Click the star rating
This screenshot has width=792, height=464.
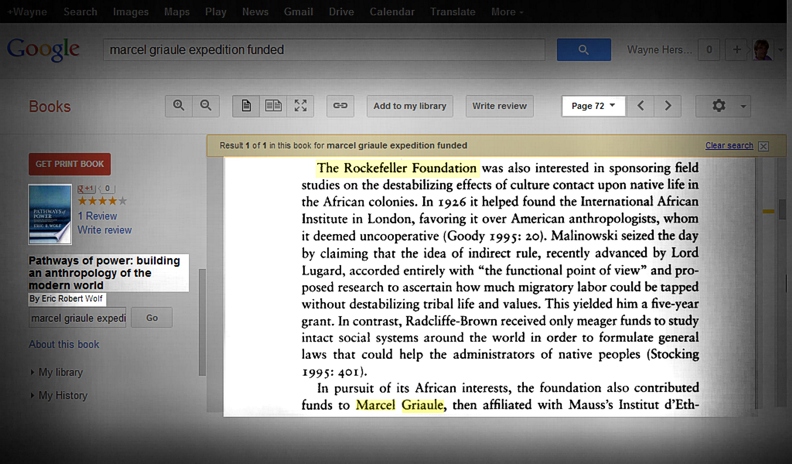(102, 201)
